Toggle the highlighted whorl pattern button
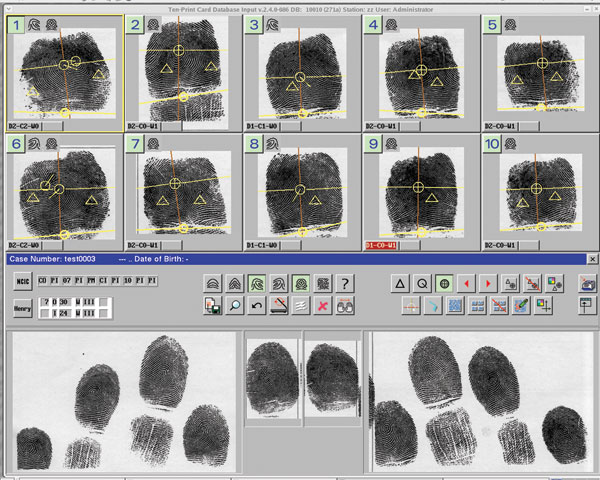The image size is (600, 480). point(256,284)
